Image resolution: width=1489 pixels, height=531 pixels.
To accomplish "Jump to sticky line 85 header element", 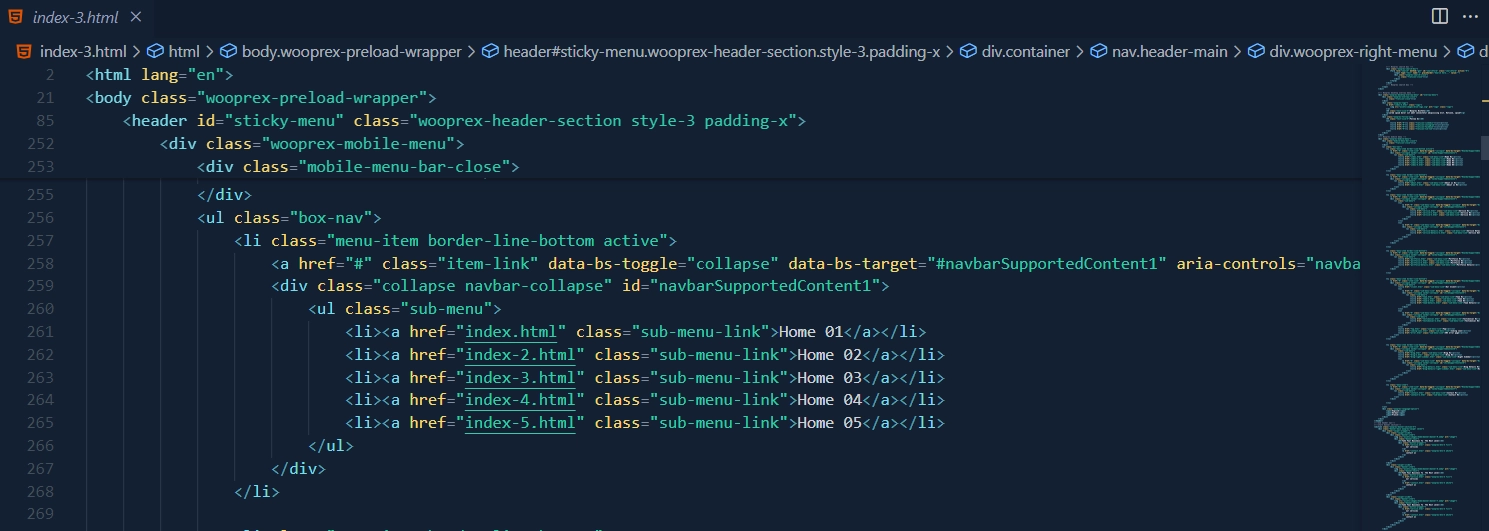I will 464,121.
